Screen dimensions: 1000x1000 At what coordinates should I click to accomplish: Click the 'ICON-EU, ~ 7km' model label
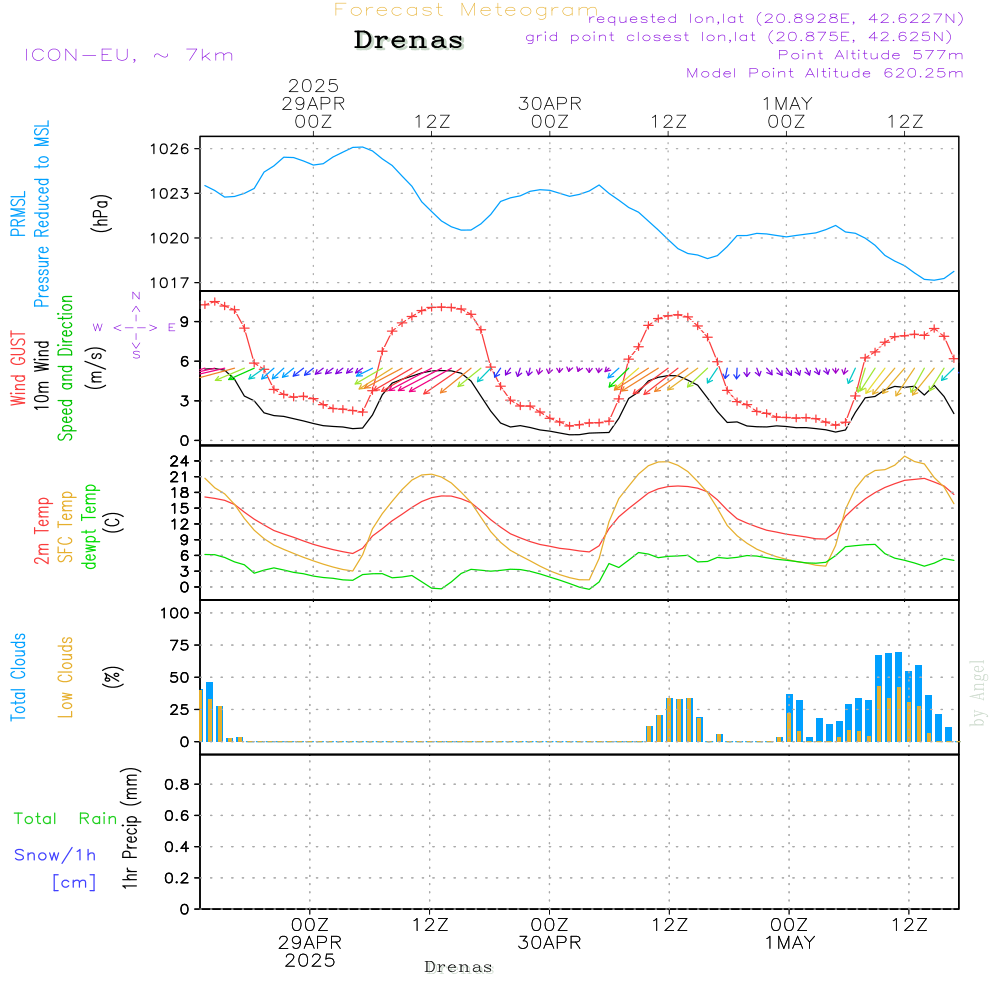pos(129,55)
